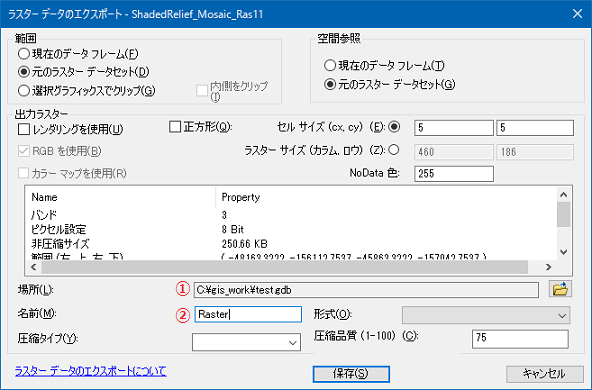Open the 圧縮タイプ(Y) dropdown

[x=247, y=342]
